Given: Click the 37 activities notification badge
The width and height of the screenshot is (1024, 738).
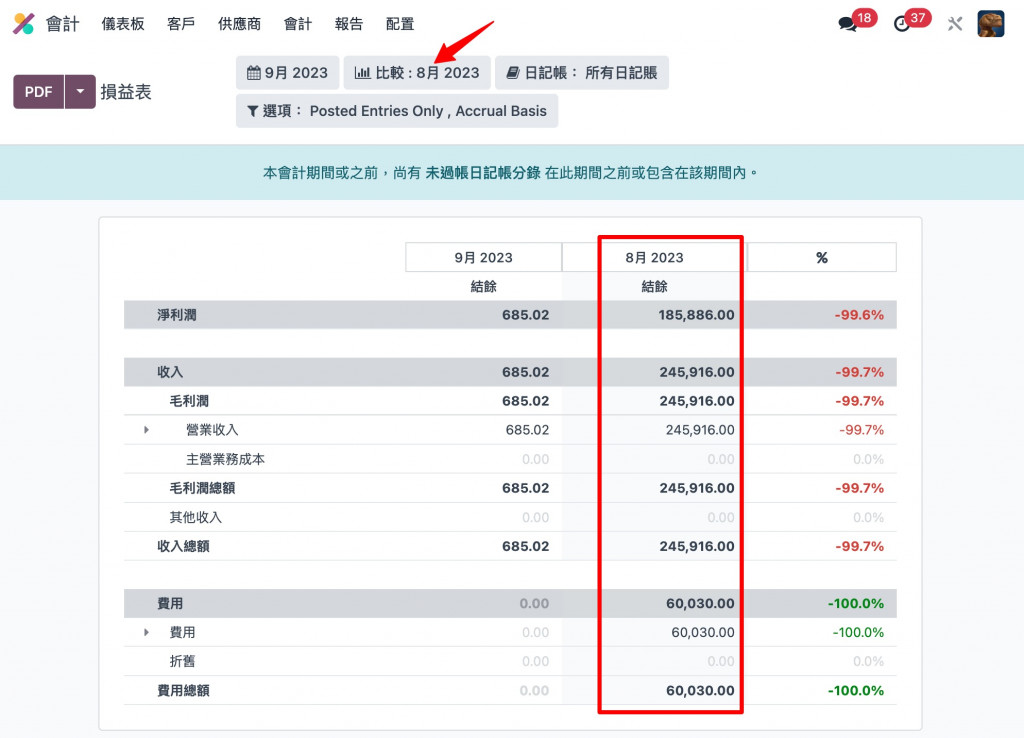Looking at the screenshot, I should point(918,18).
